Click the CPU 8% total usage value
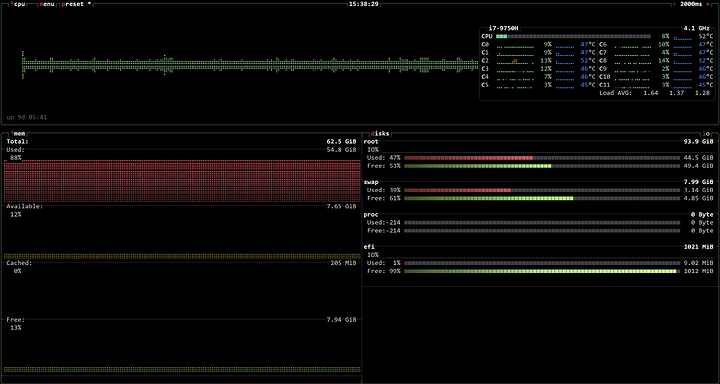The image size is (720, 384). pyautogui.click(x=665, y=36)
